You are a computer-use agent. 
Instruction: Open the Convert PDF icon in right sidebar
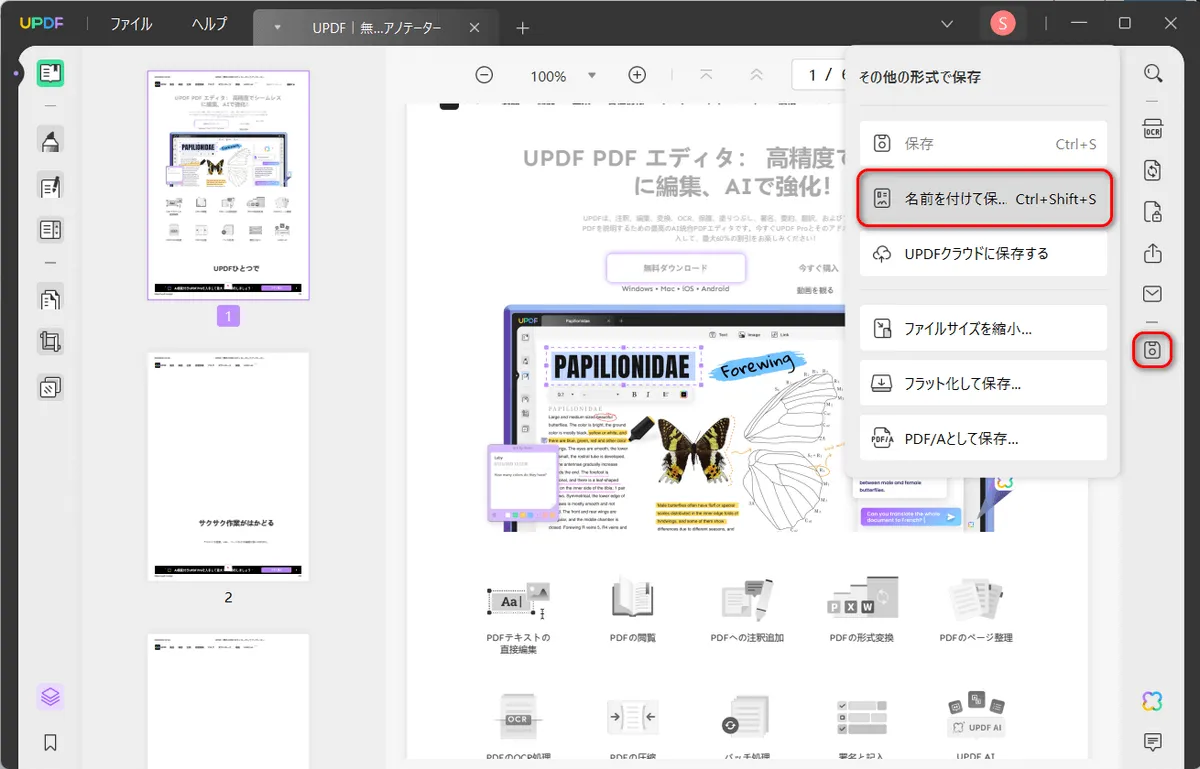(x=1153, y=171)
